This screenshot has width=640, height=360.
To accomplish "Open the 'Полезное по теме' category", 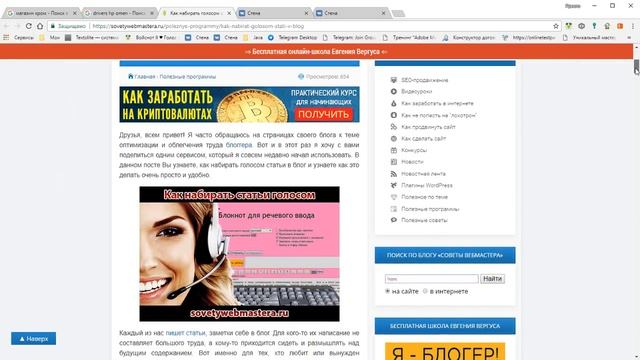I will (424, 197).
